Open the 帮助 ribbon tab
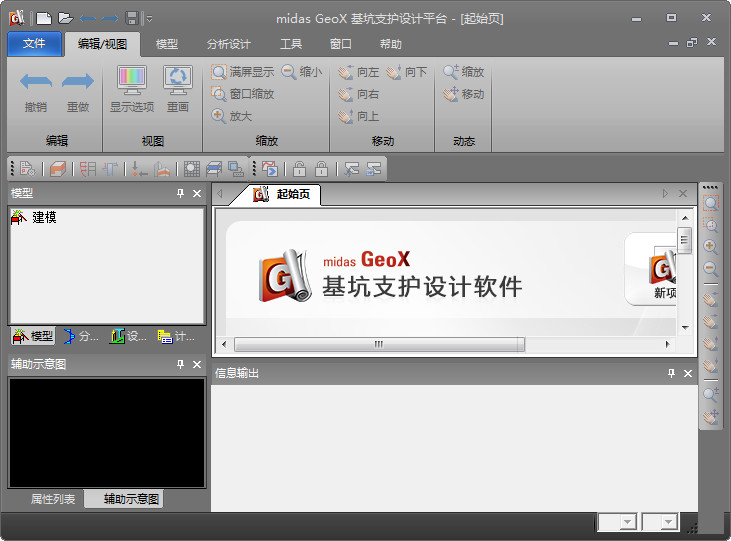Image resolution: width=731 pixels, height=541 pixels. [x=391, y=44]
